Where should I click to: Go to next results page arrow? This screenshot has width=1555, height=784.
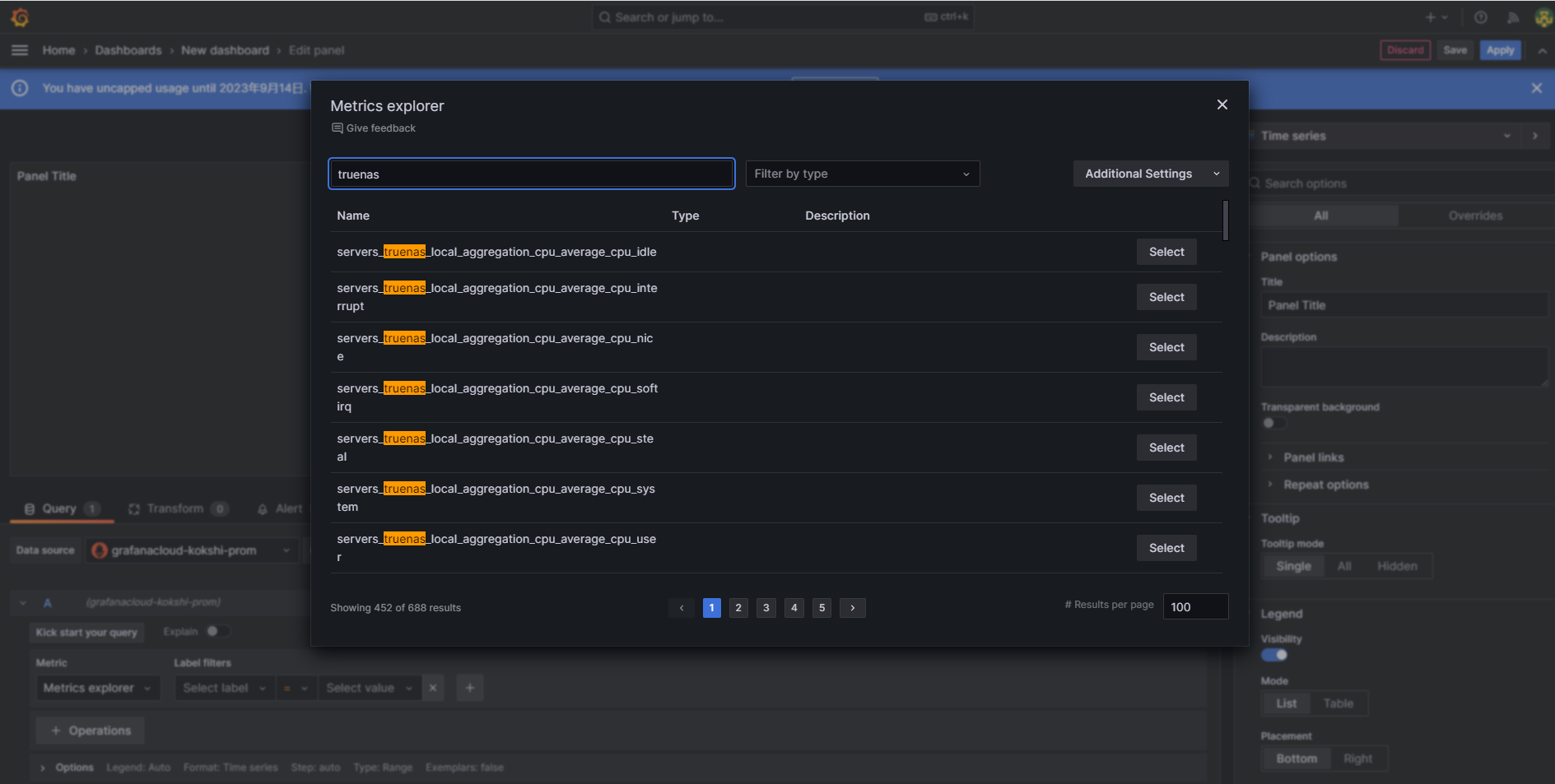pyautogui.click(x=853, y=608)
